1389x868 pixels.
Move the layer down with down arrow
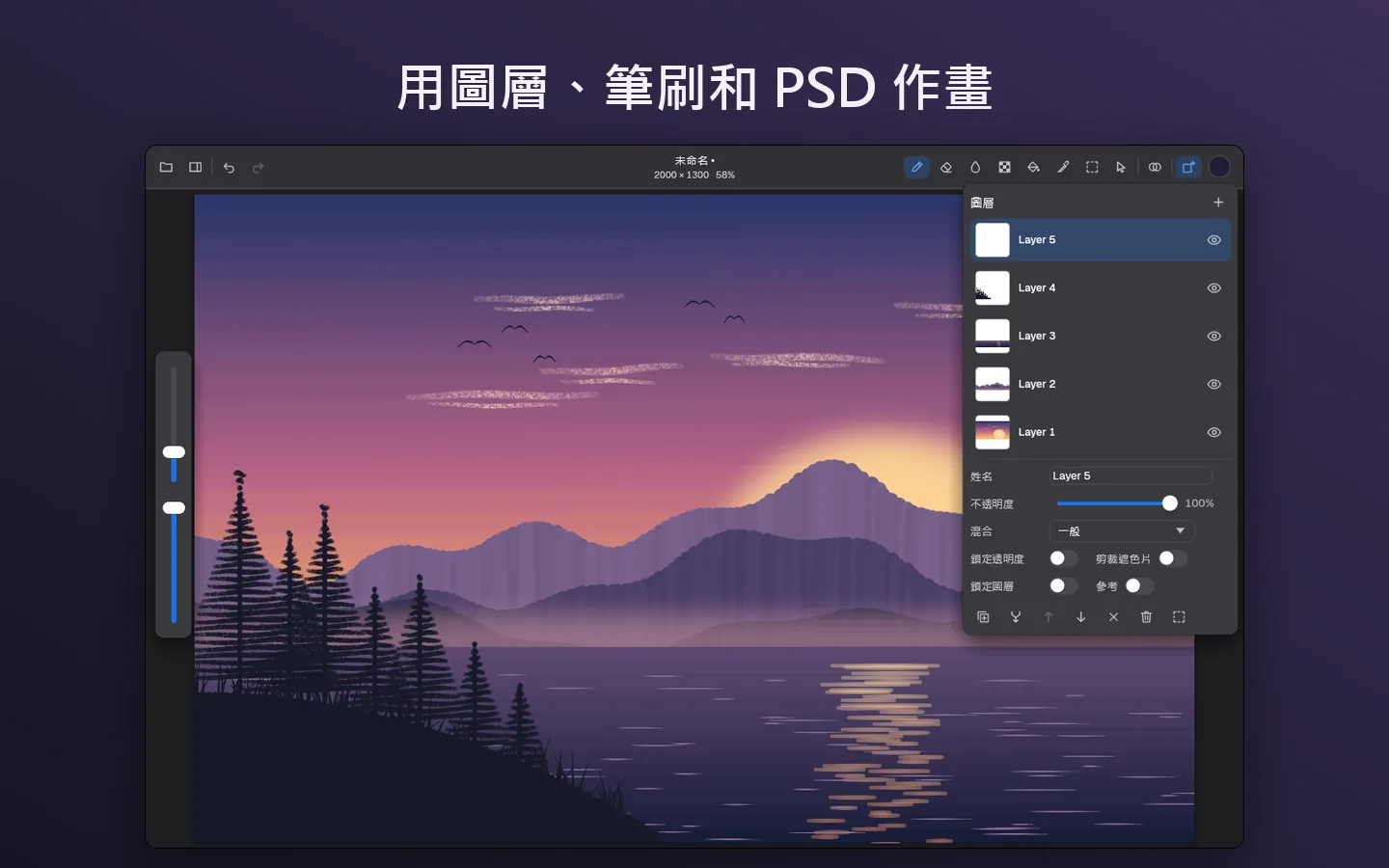(x=1081, y=617)
